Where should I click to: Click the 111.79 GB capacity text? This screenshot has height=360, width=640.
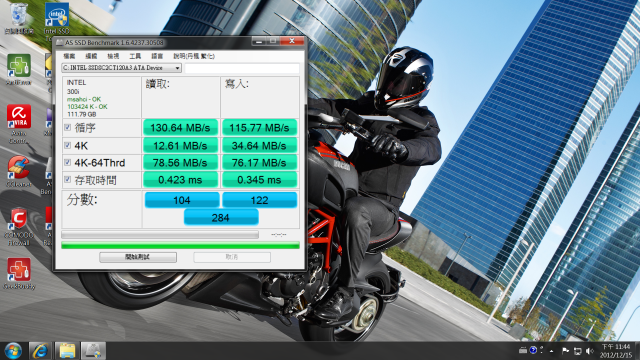(x=81, y=114)
